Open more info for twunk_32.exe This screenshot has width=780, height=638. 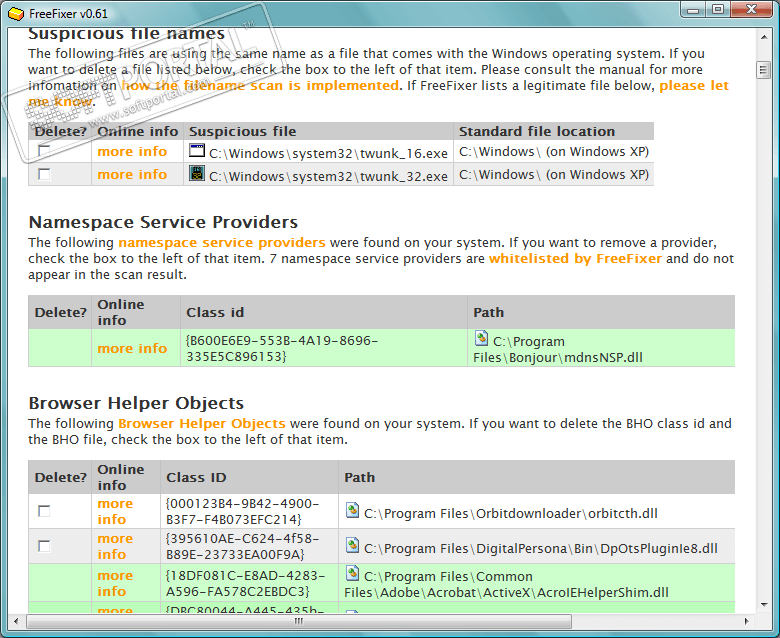click(132, 175)
